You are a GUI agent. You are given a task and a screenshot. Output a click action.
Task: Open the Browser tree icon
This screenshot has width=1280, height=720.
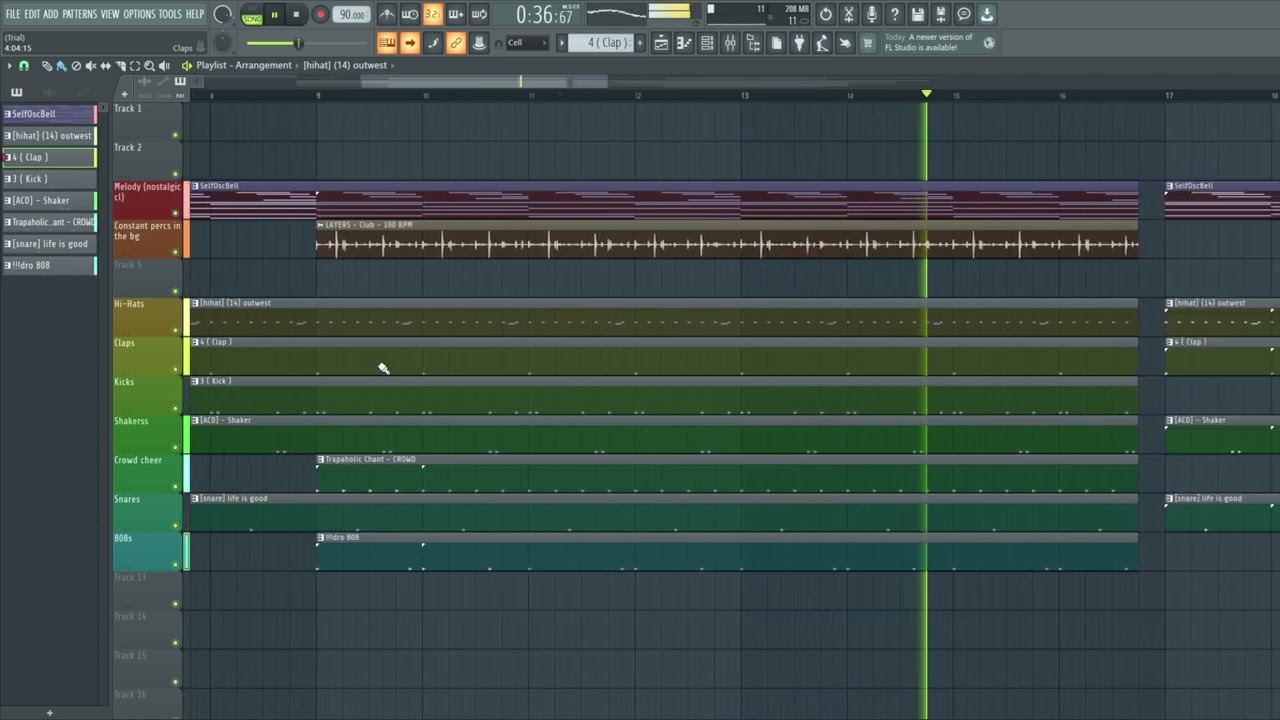pyautogui.click(x=753, y=43)
